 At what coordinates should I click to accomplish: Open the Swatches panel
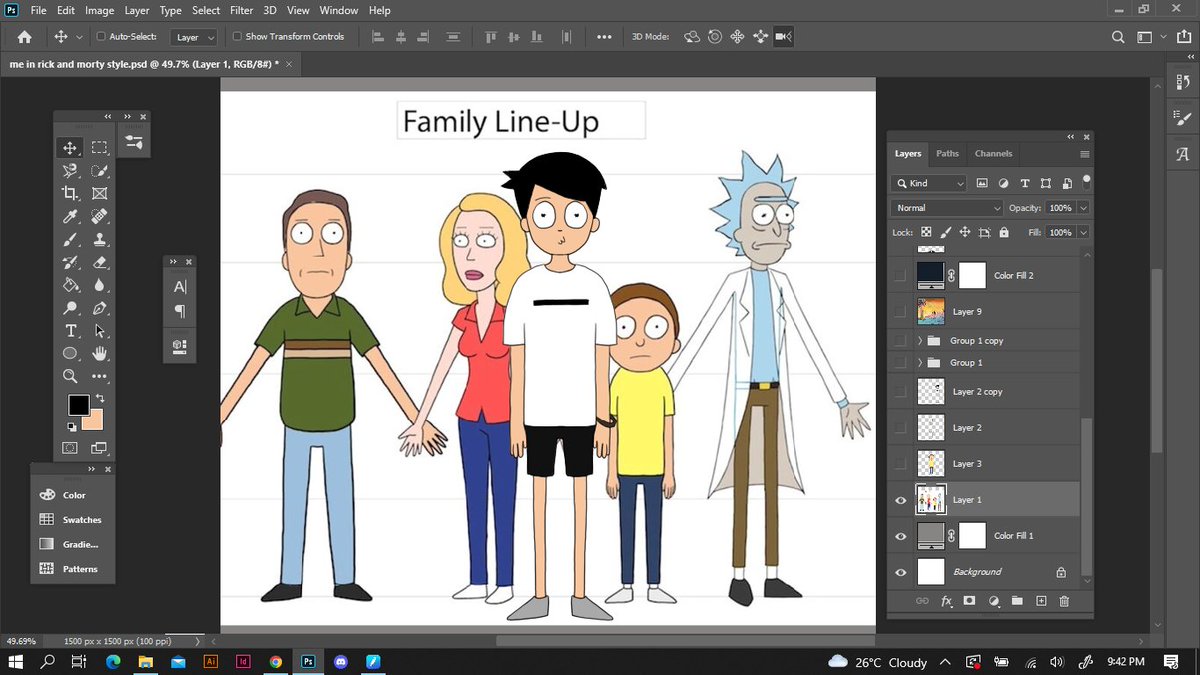coord(71,520)
